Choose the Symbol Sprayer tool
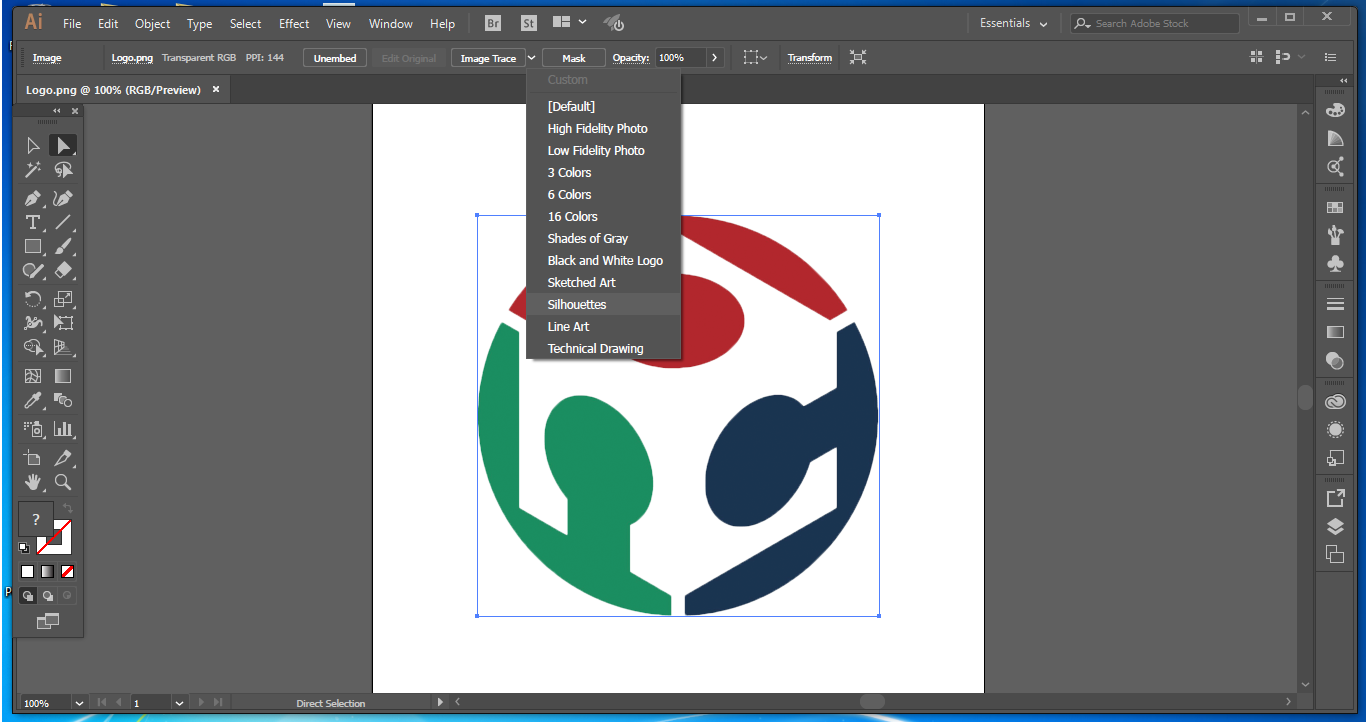This screenshot has height=722, width=1366. point(33,429)
